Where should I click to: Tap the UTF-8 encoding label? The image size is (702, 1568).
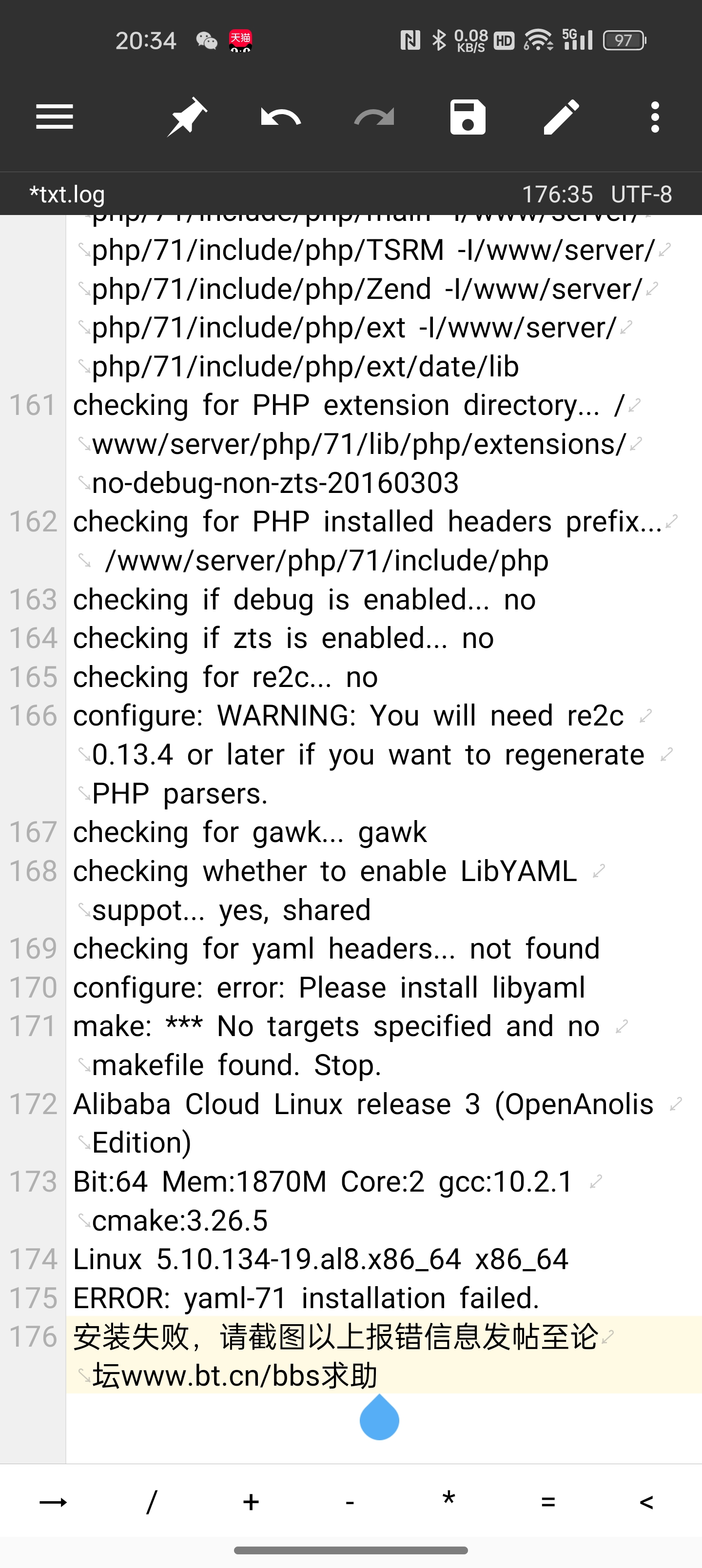641,195
